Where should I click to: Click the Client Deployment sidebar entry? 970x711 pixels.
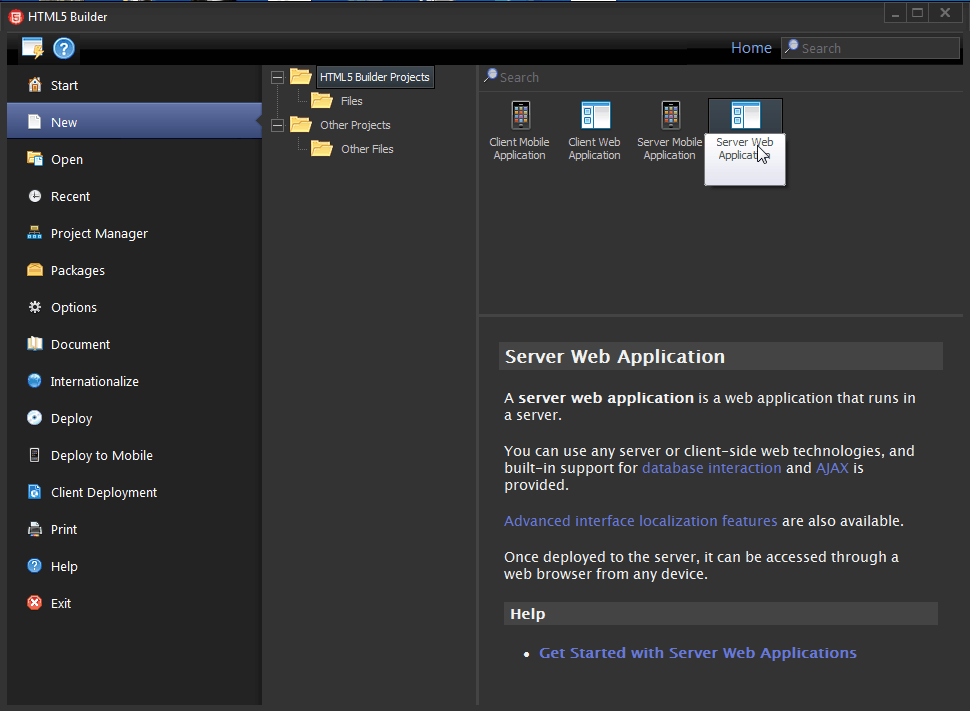pos(134,492)
